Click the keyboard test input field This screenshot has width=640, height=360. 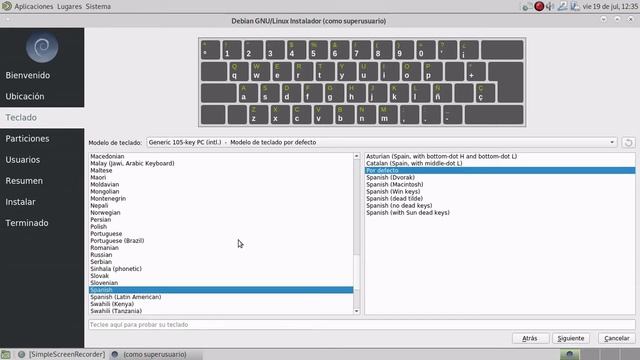pos(362,324)
